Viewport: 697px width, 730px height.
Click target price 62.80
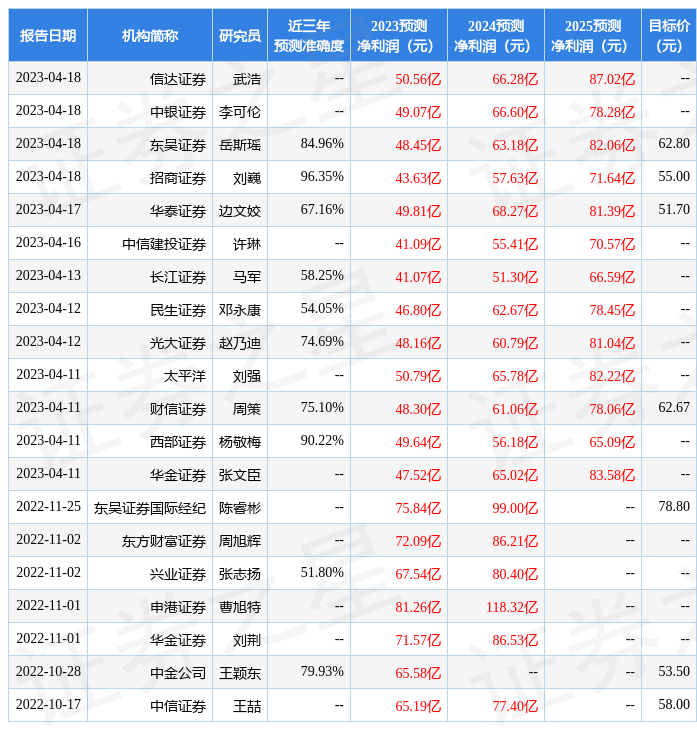coord(674,143)
